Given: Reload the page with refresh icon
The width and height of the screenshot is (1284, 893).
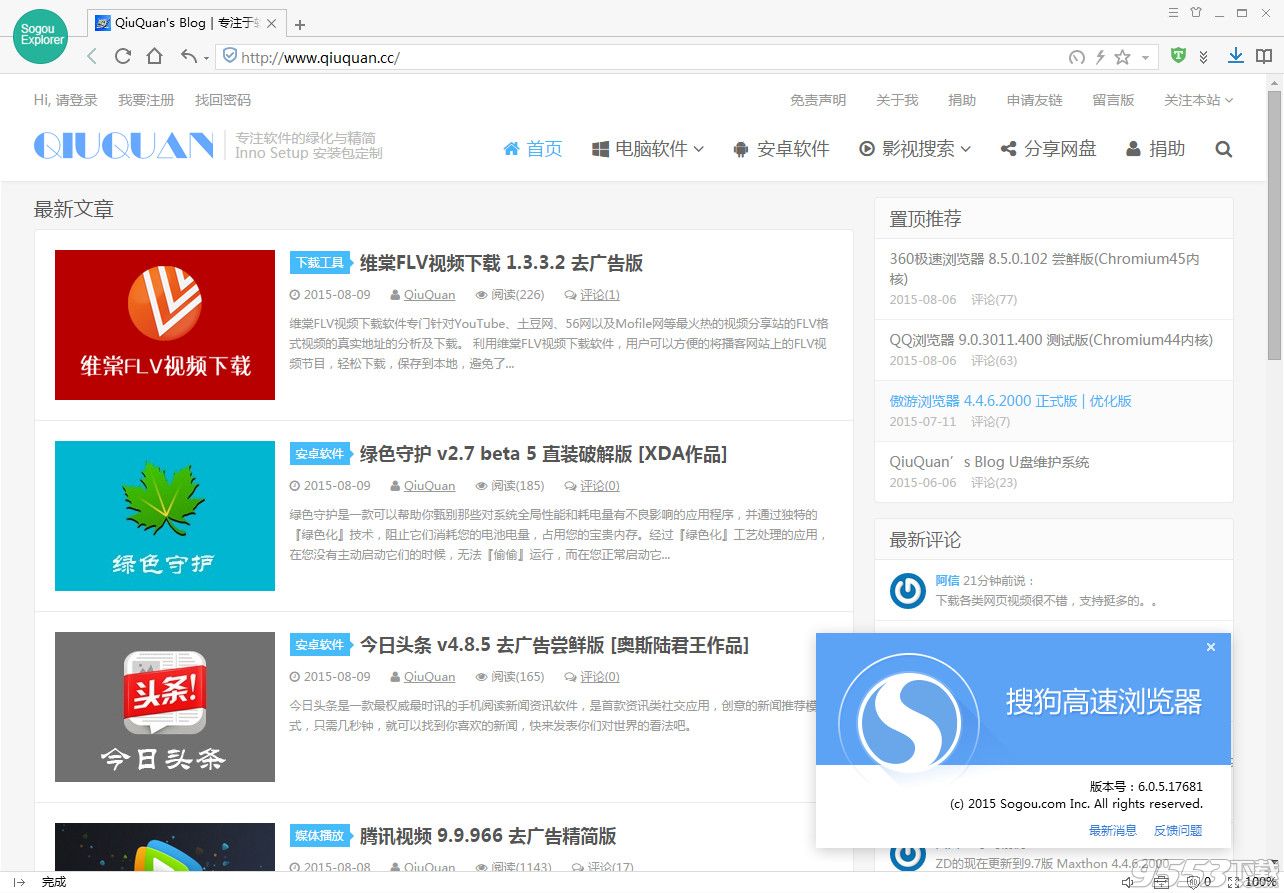Looking at the screenshot, I should (123, 57).
